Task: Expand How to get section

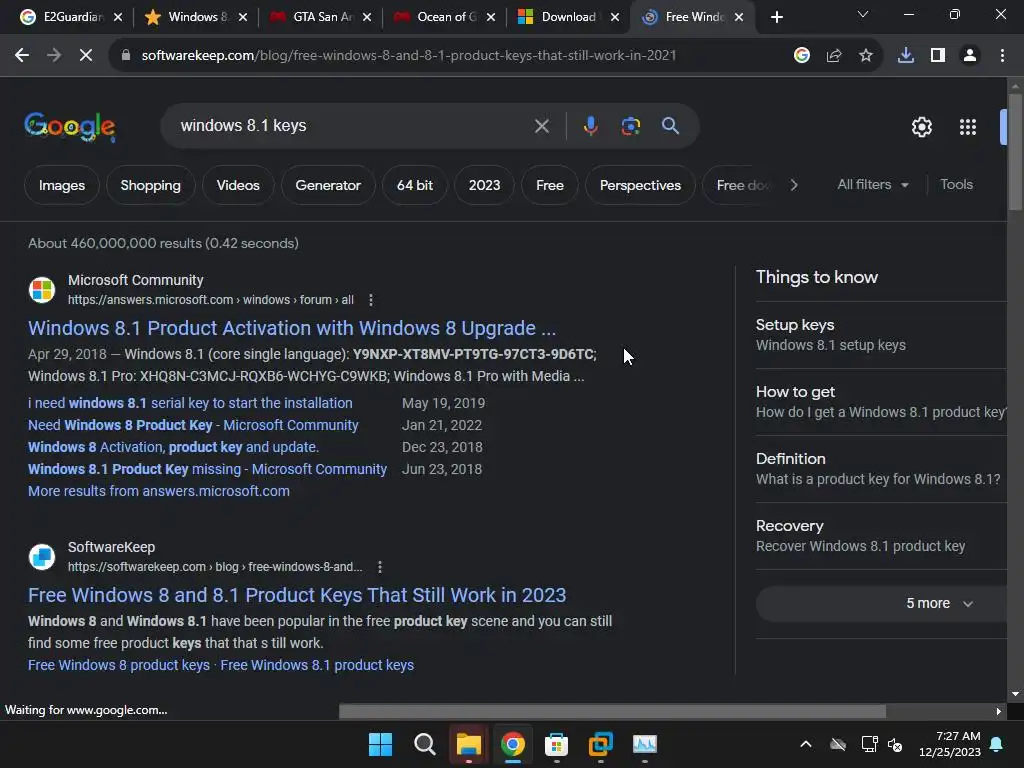Action: [880, 402]
